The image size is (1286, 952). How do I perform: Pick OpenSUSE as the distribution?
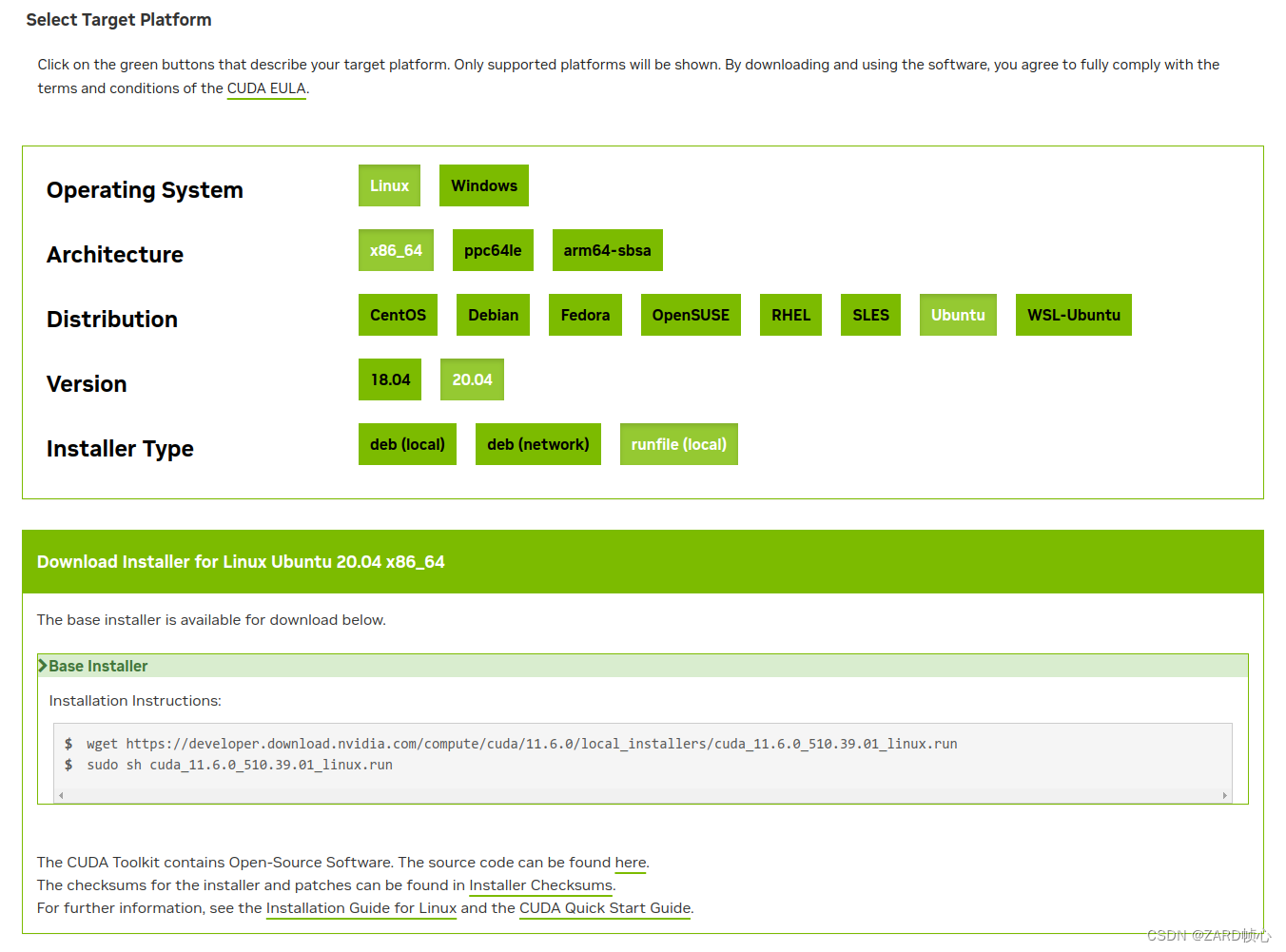click(x=691, y=315)
